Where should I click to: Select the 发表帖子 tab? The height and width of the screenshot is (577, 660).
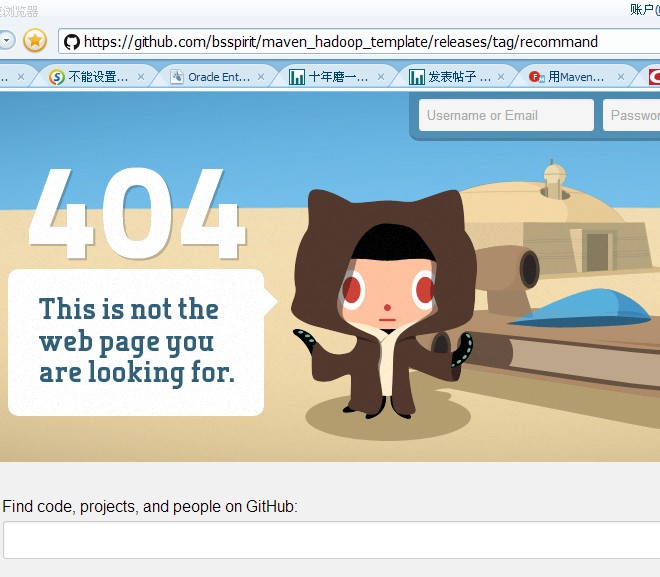click(453, 77)
